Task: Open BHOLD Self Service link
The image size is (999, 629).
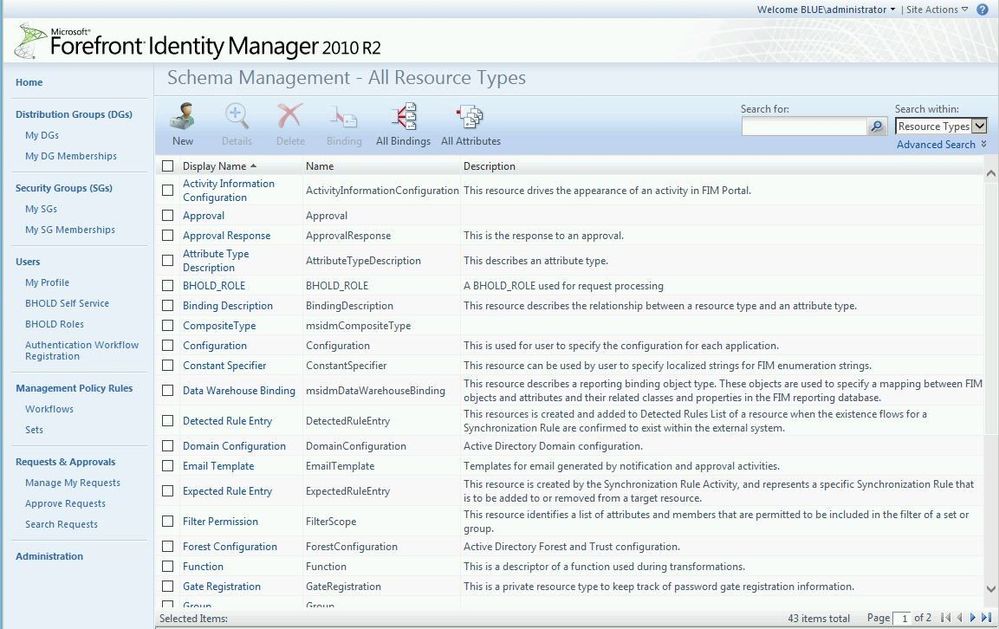Action: [x=67, y=303]
